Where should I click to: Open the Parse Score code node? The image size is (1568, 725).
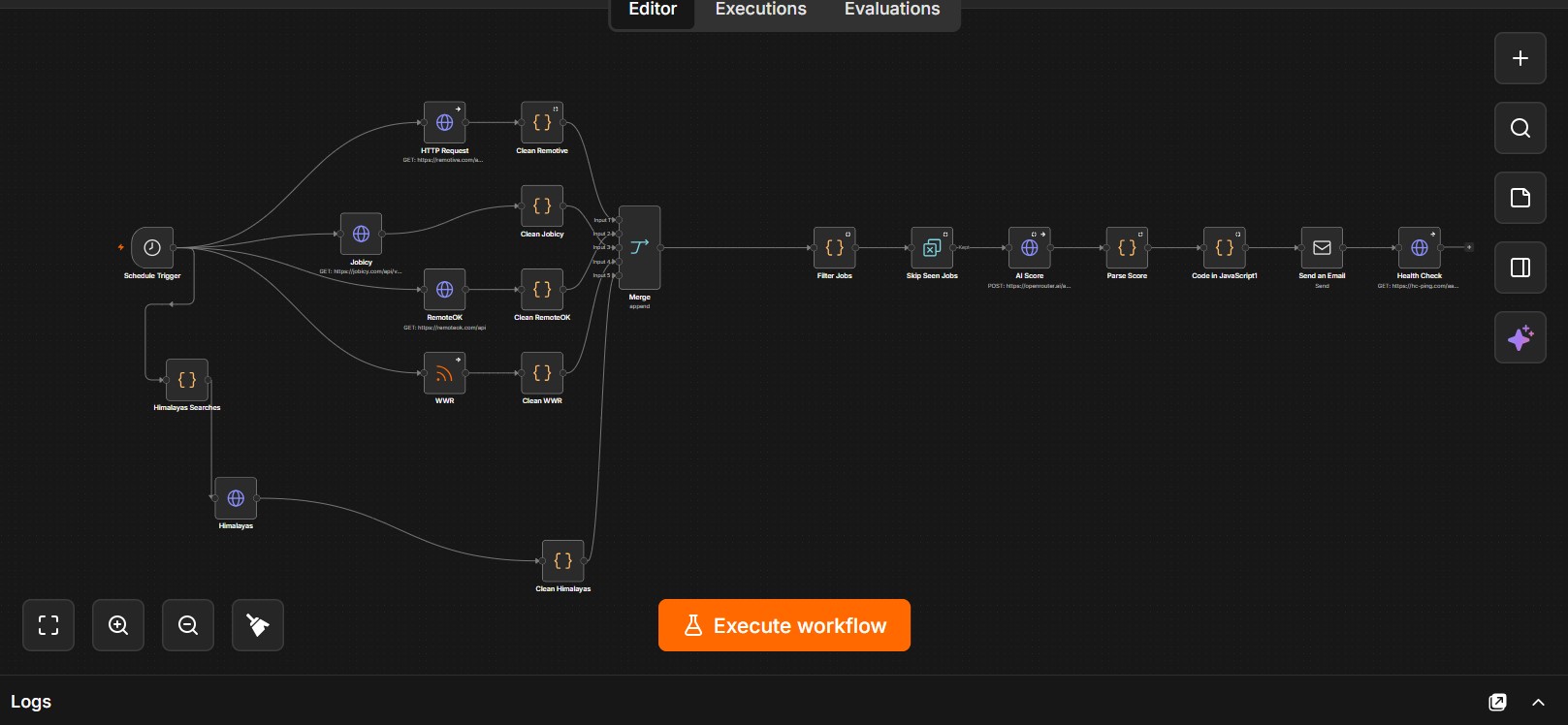click(1127, 248)
